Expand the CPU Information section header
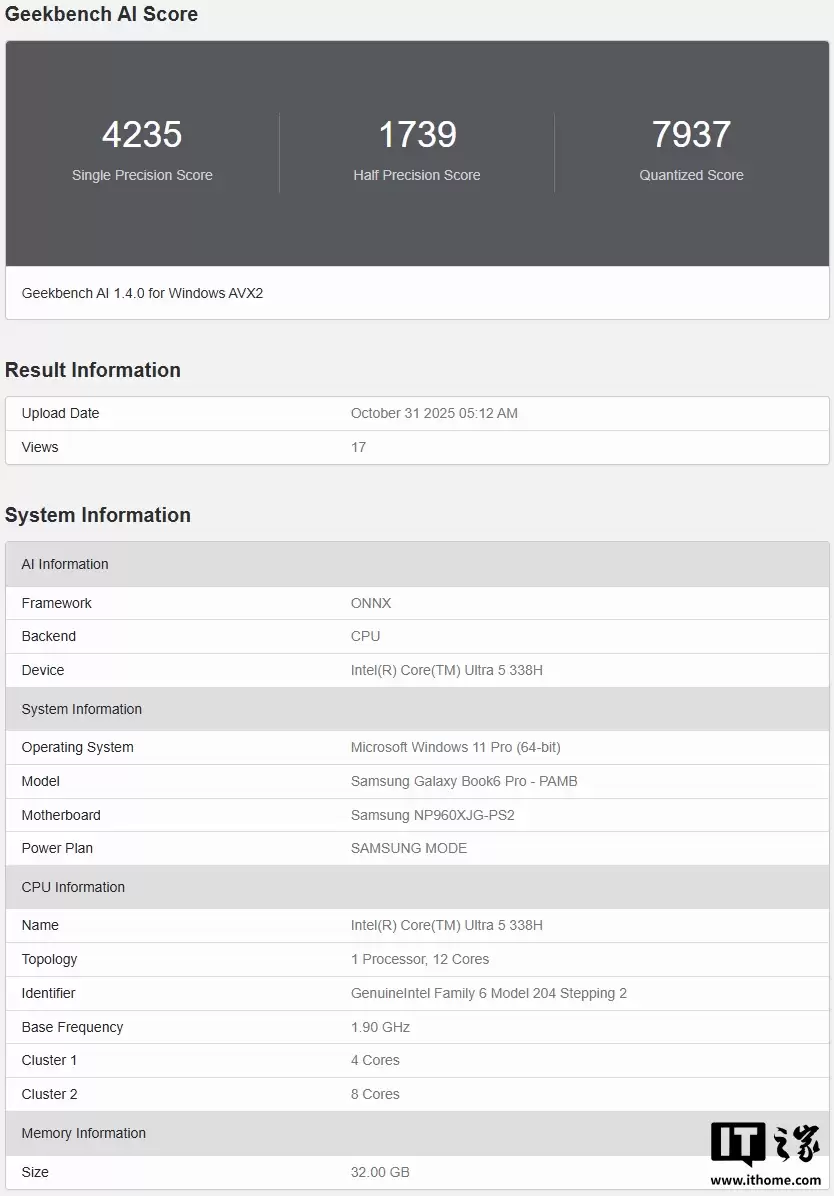This screenshot has height=1196, width=834. pyautogui.click(x=73, y=887)
